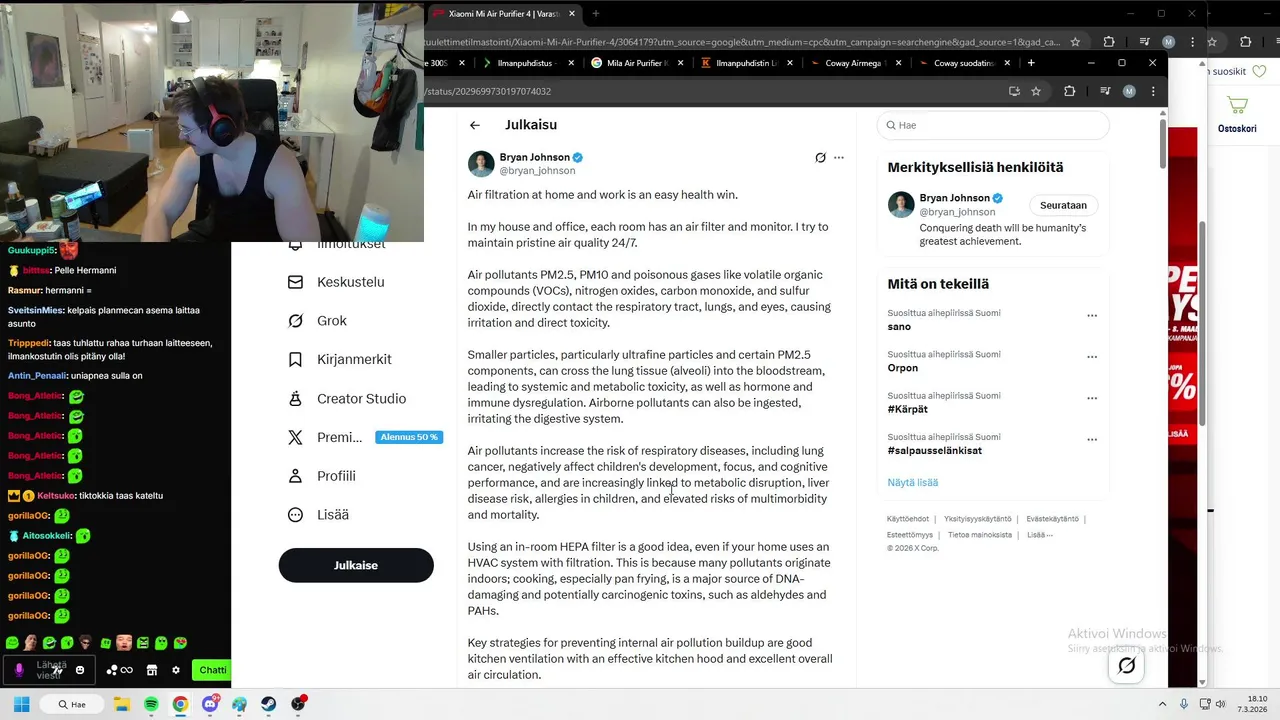
Task: Bookmark the X page with the star icon
Action: pyautogui.click(x=1036, y=91)
